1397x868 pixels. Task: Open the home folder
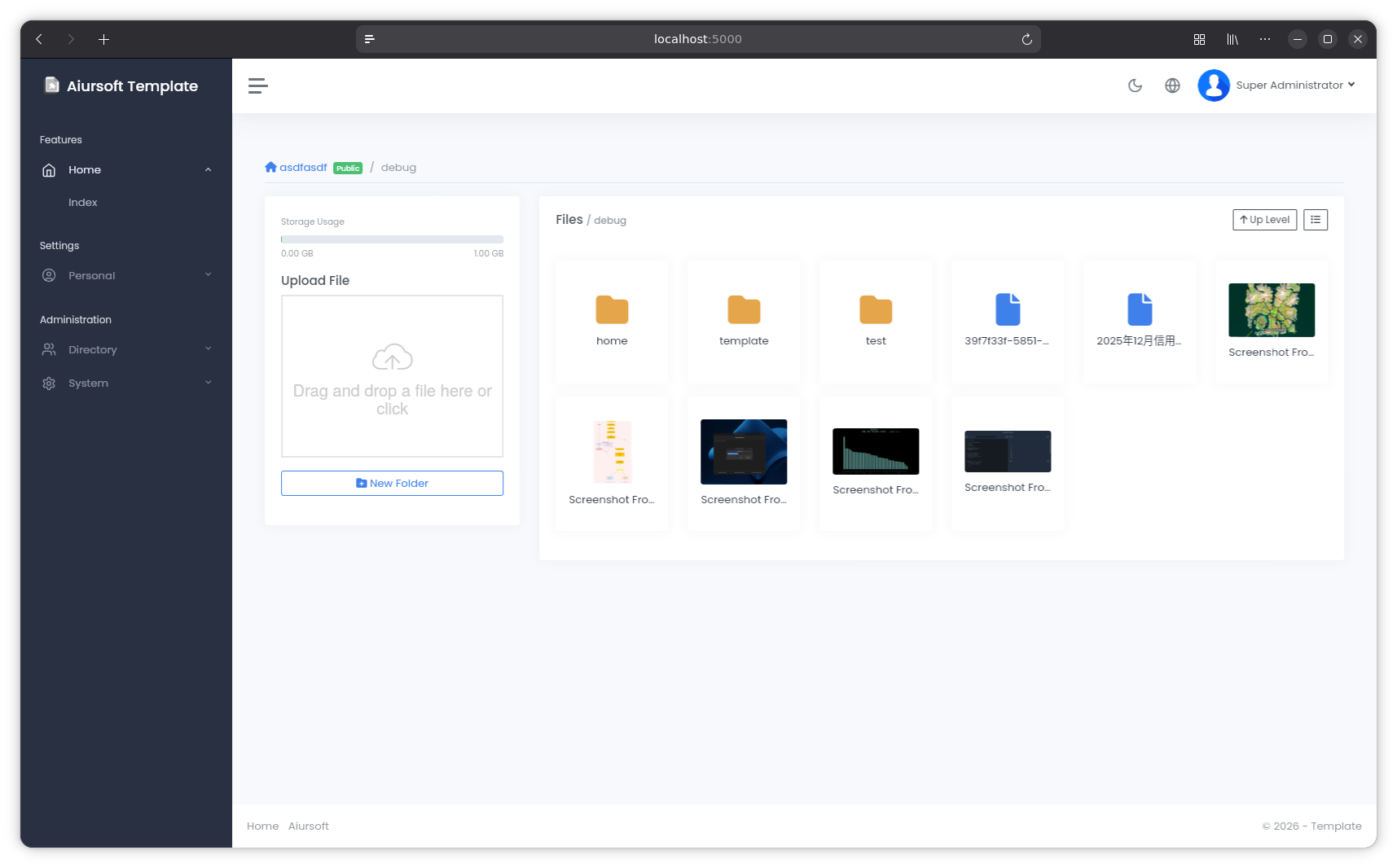(612, 321)
